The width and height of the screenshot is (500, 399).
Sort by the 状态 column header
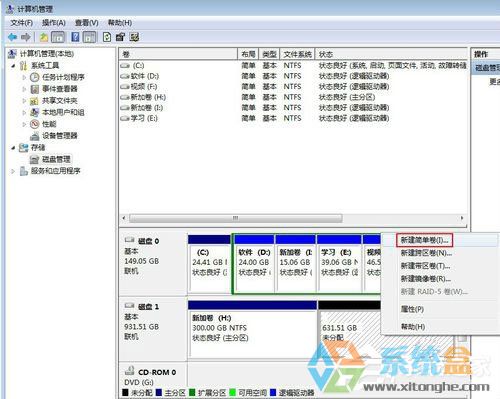[391, 54]
